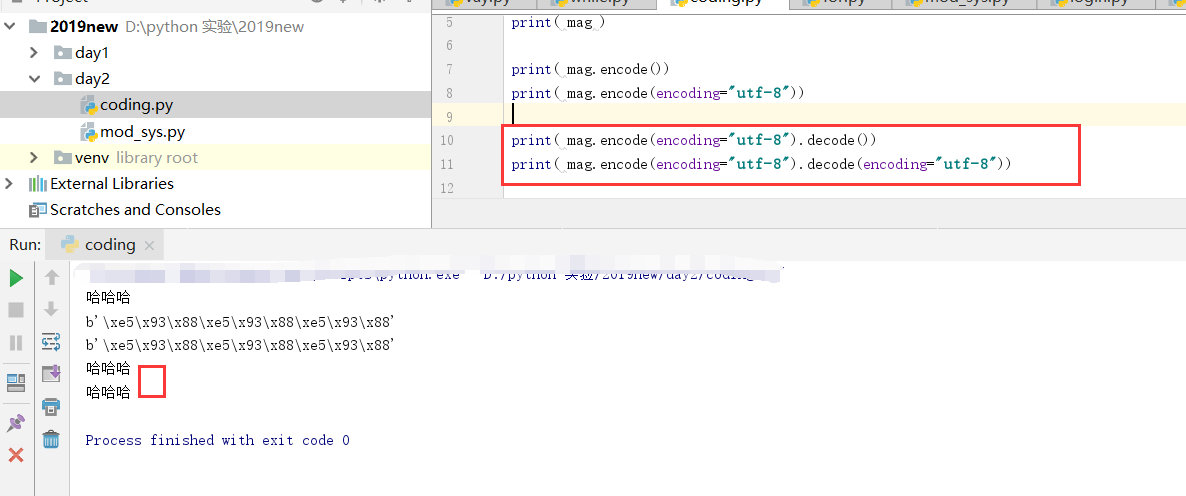Viewport: 1186px width, 496px height.
Task: Click line number 10 in the gutter
Action: (x=446, y=140)
